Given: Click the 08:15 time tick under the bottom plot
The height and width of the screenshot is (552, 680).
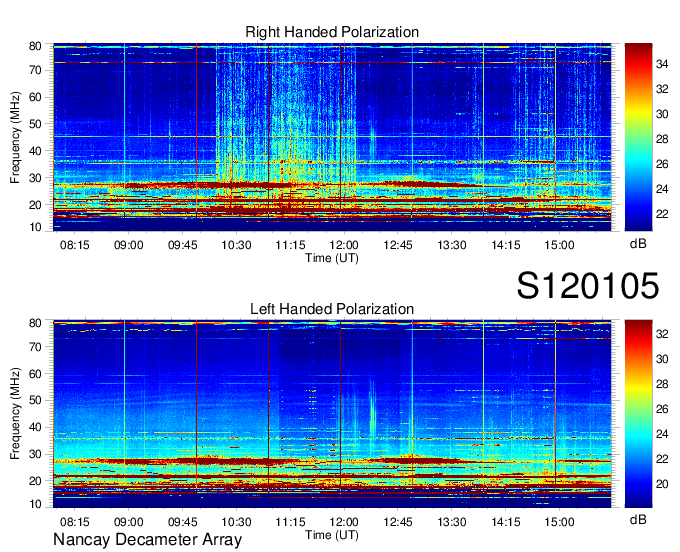Looking at the screenshot, I should pos(75,522).
